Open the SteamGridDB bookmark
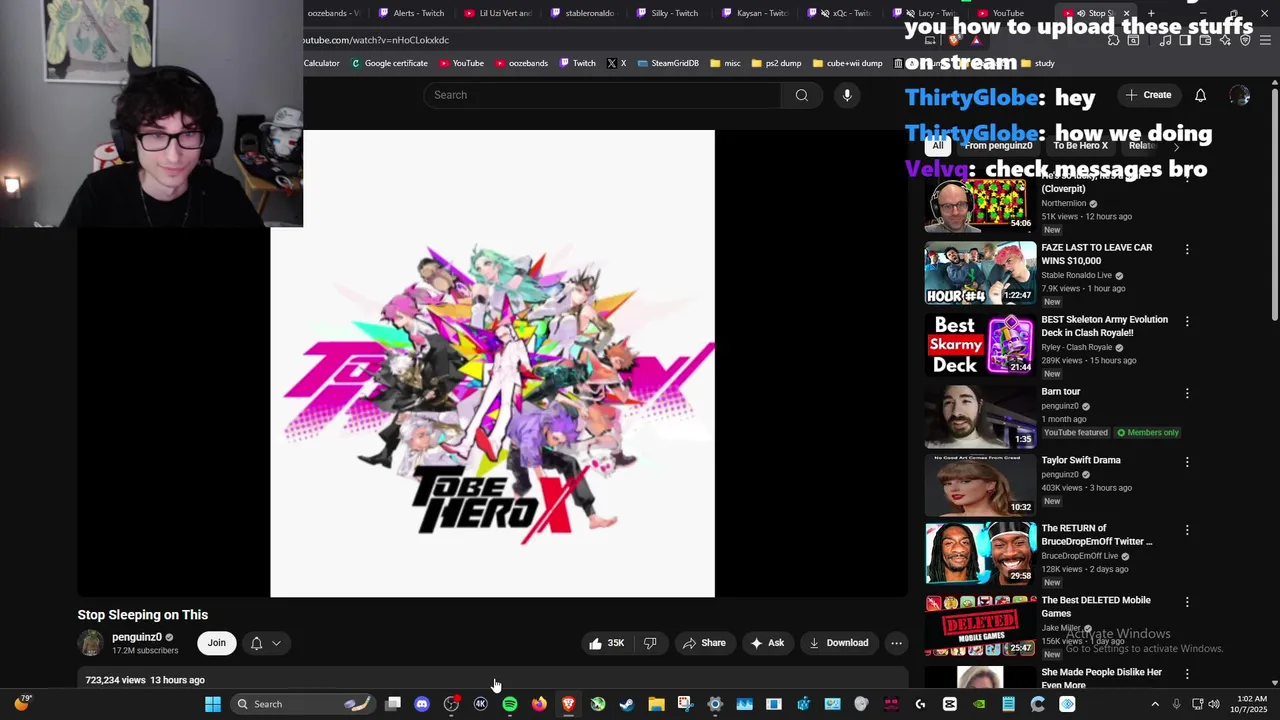Image resolution: width=1280 pixels, height=720 pixels. [667, 63]
